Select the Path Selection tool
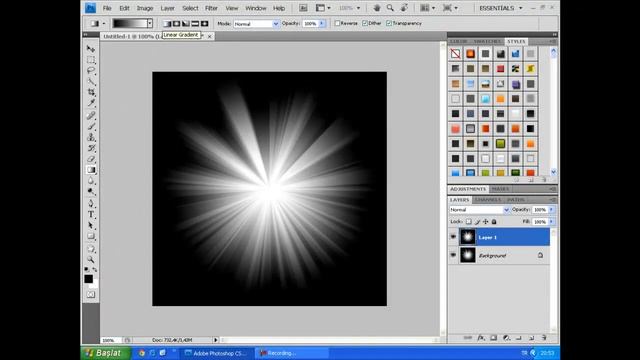 coord(91,225)
